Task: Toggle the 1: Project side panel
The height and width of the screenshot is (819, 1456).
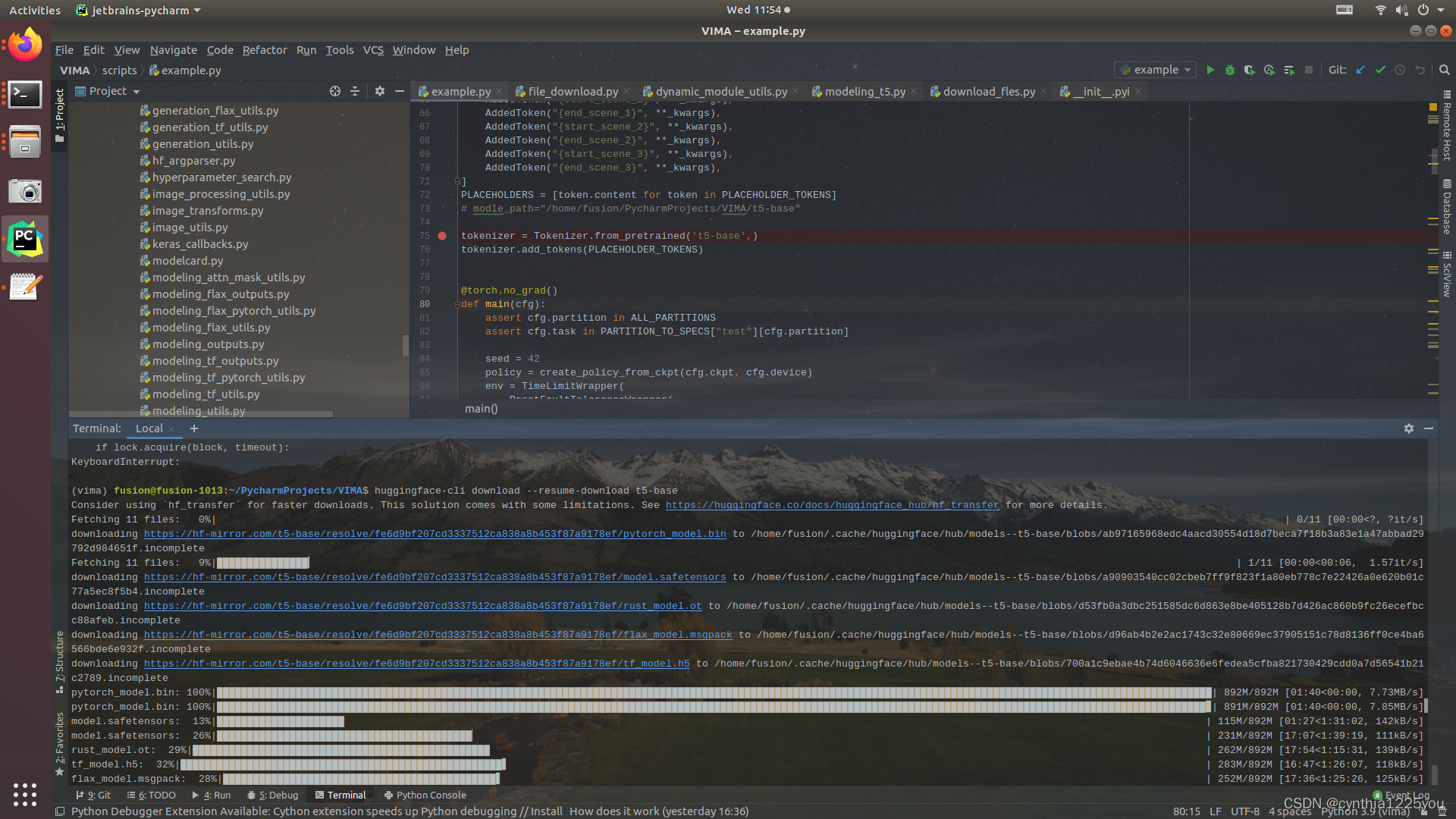Action: 60,115
